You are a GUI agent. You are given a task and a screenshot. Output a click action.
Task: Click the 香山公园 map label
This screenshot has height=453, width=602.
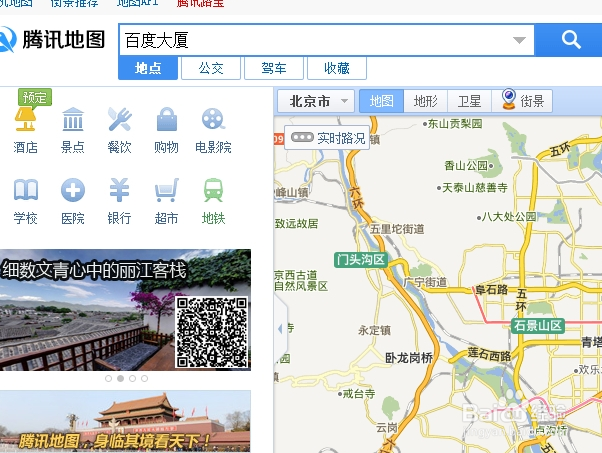click(x=466, y=166)
